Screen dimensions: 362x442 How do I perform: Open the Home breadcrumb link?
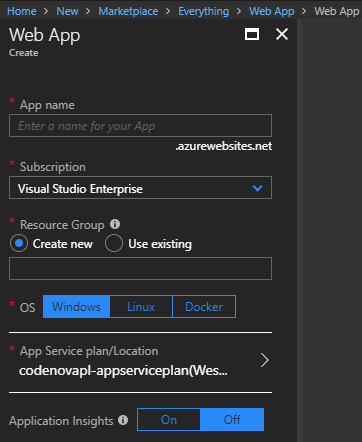point(22,11)
